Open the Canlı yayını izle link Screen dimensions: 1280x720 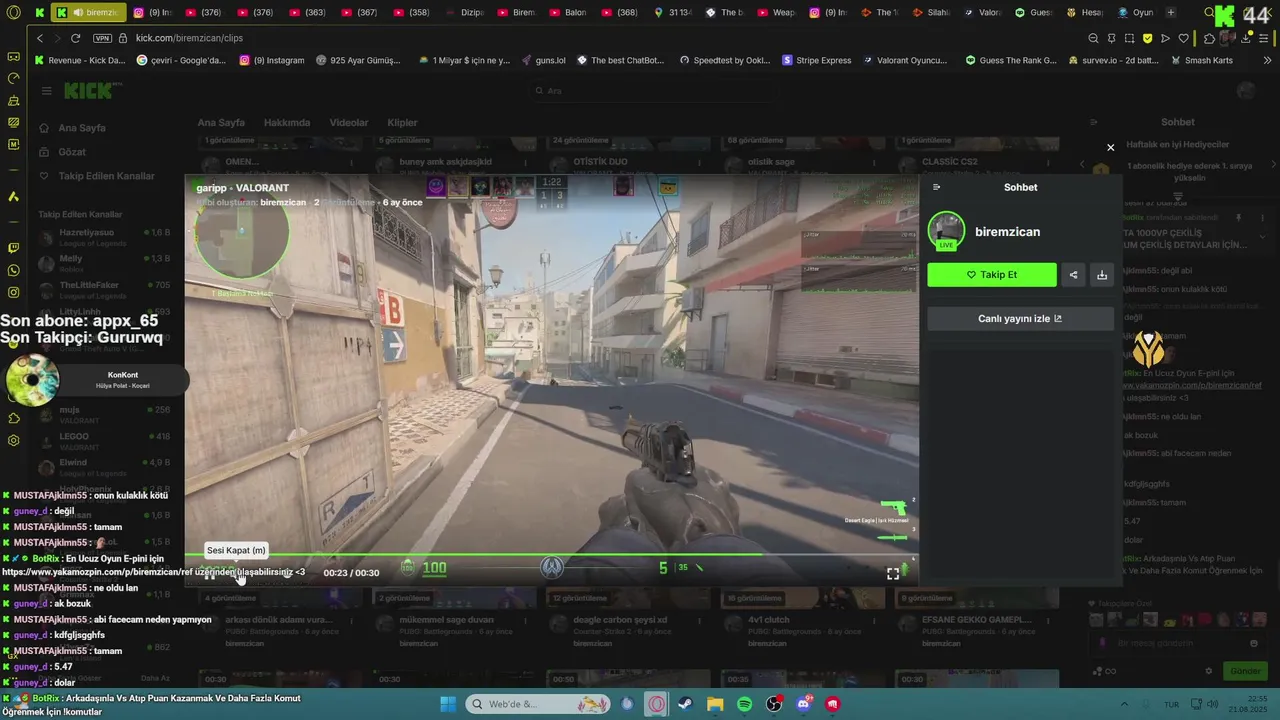click(1020, 319)
